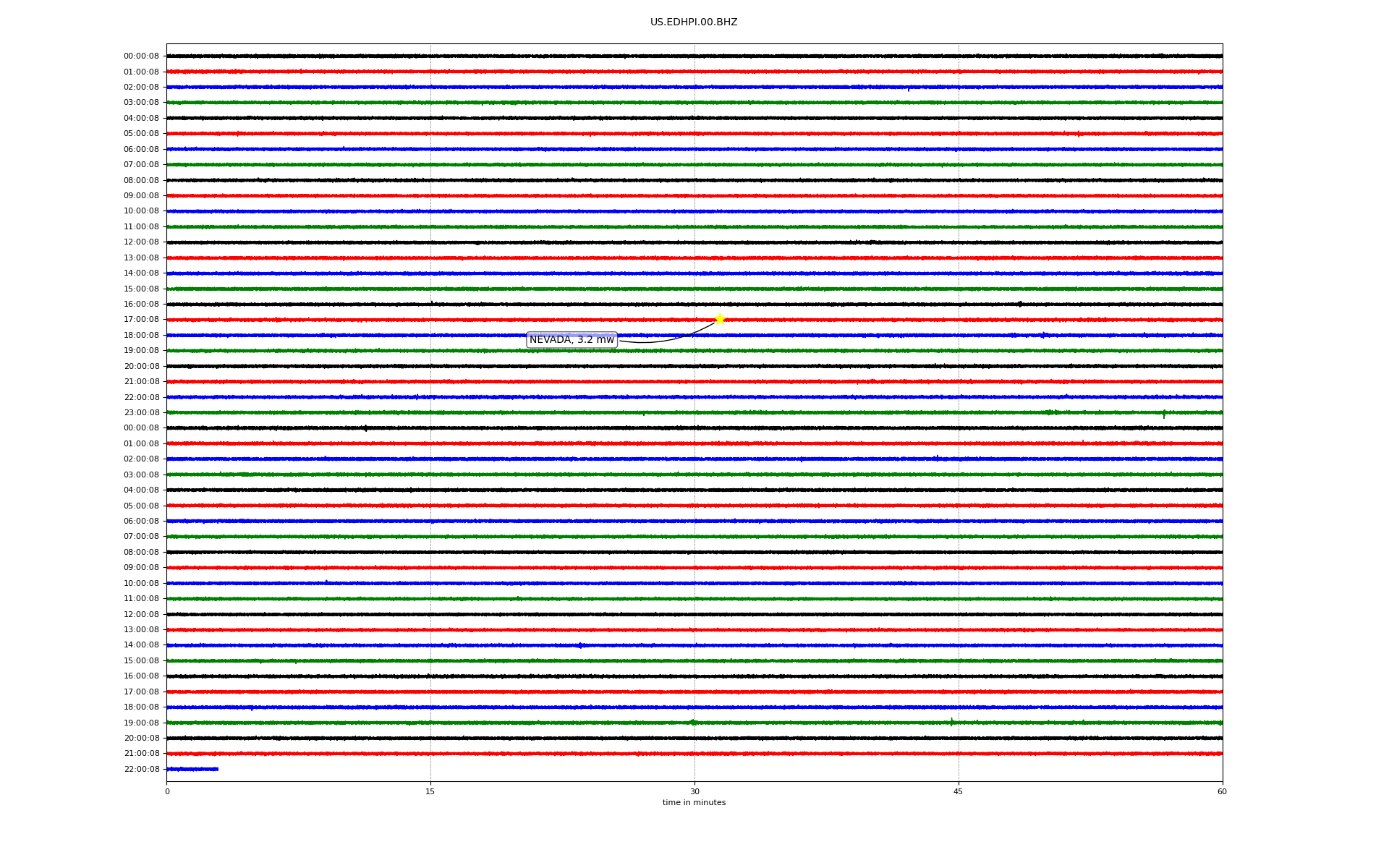Click the 15 tick on the time axis
Image resolution: width=1389 pixels, height=868 pixels.
click(x=430, y=791)
